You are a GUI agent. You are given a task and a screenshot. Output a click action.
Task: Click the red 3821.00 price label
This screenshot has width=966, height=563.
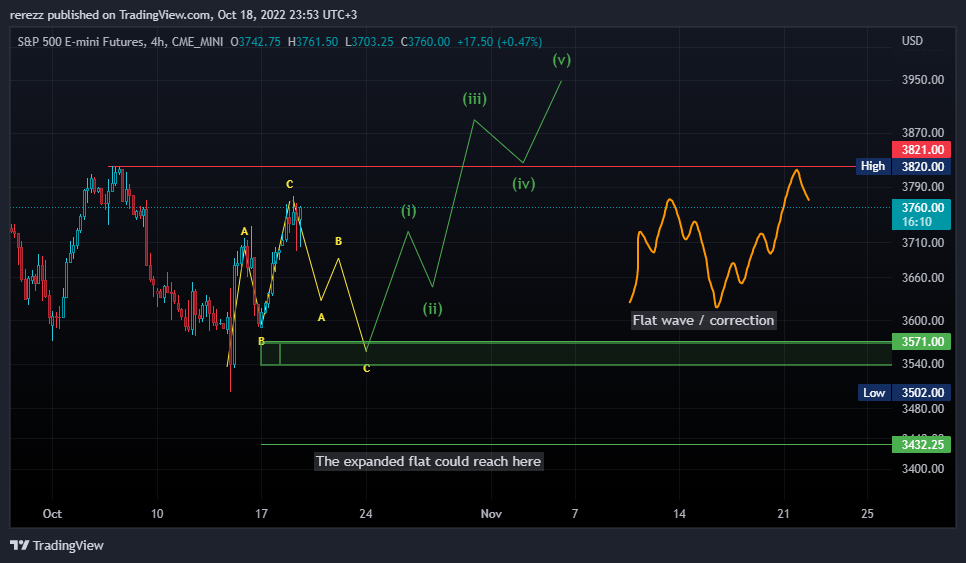pos(922,149)
